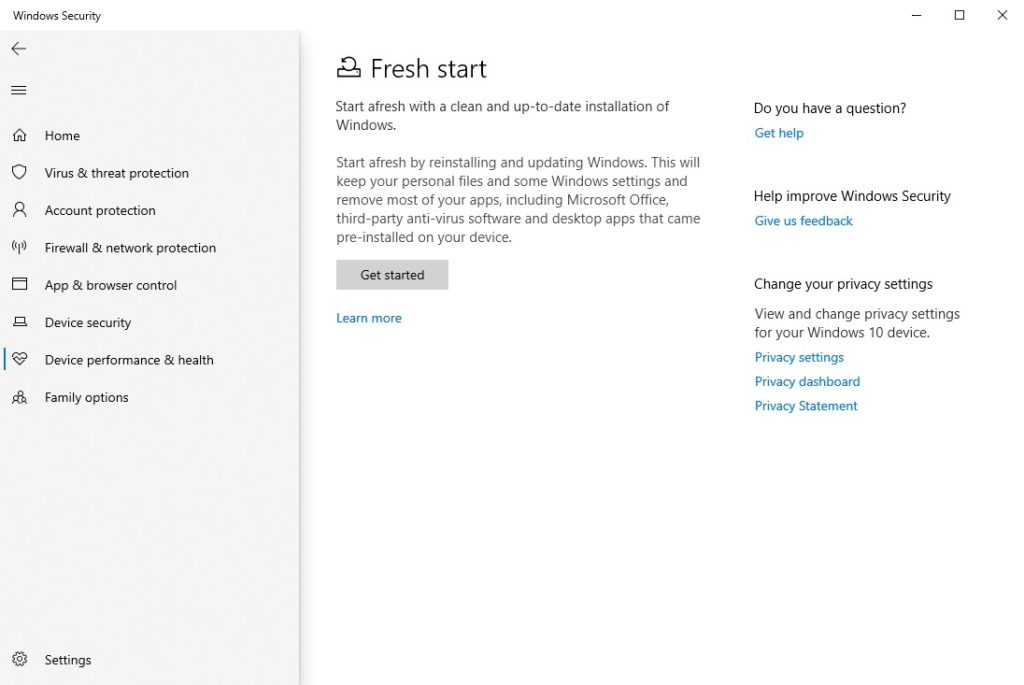Open the Family options people icon
Viewport: 1024px width, 685px height.
coord(19,397)
